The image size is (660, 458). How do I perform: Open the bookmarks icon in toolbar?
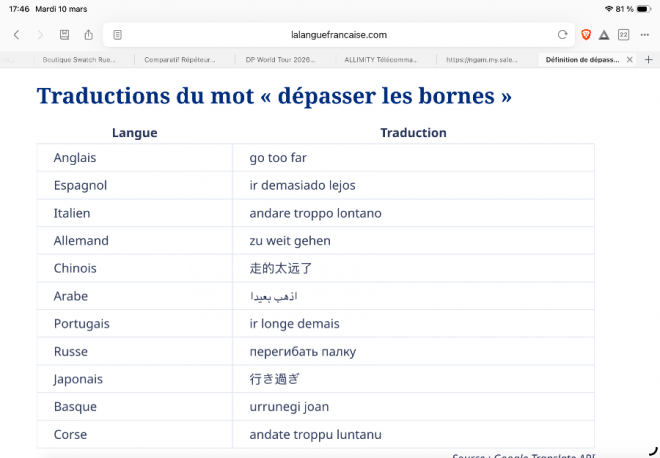[65, 34]
